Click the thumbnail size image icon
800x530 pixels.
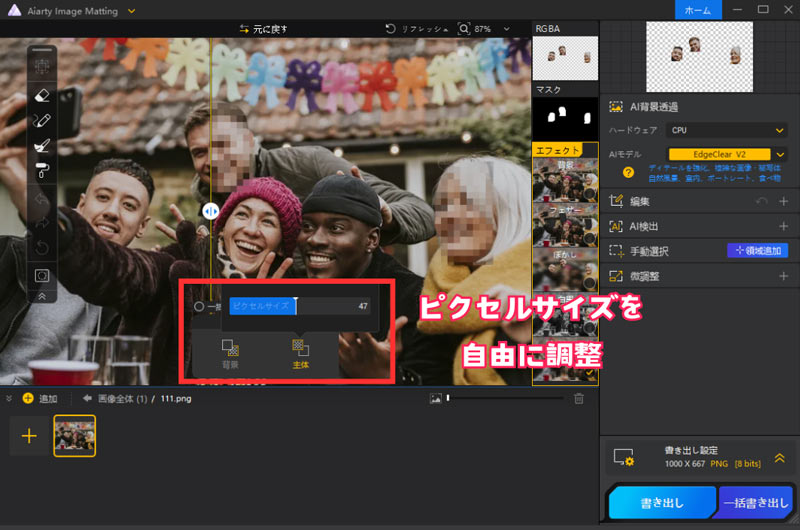point(435,398)
